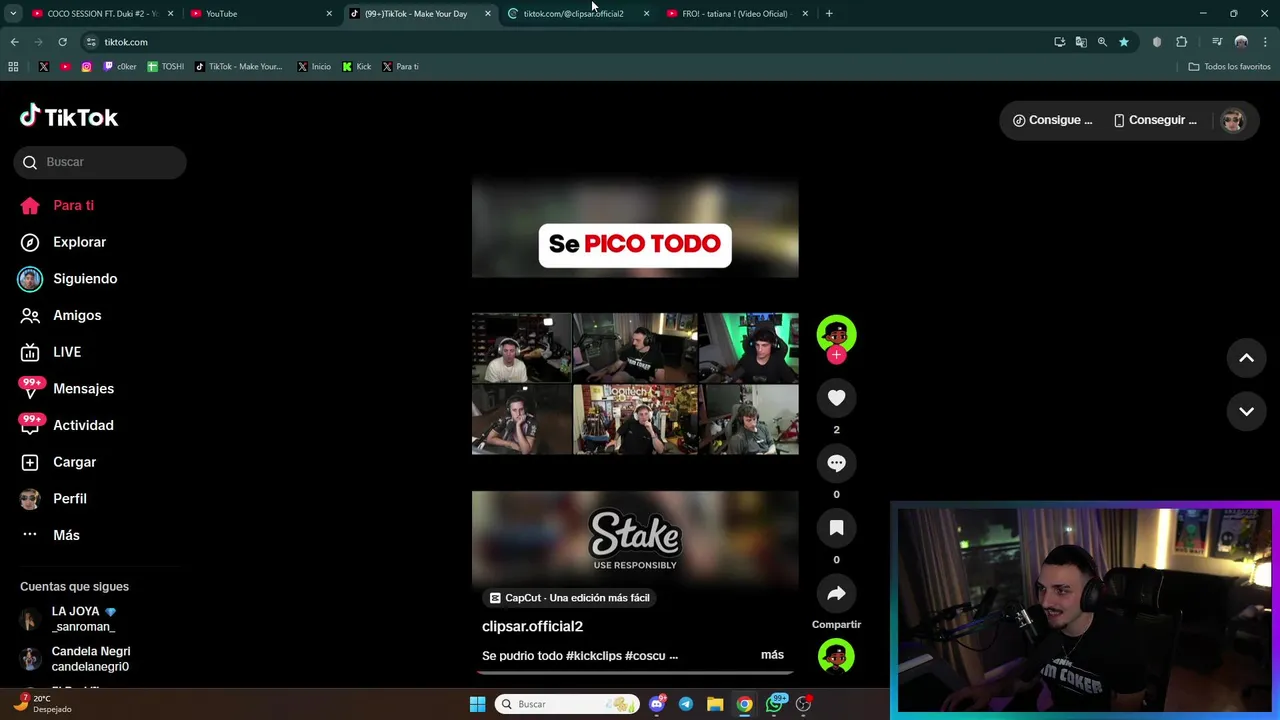Click the Conseguir app button

coord(1155,120)
